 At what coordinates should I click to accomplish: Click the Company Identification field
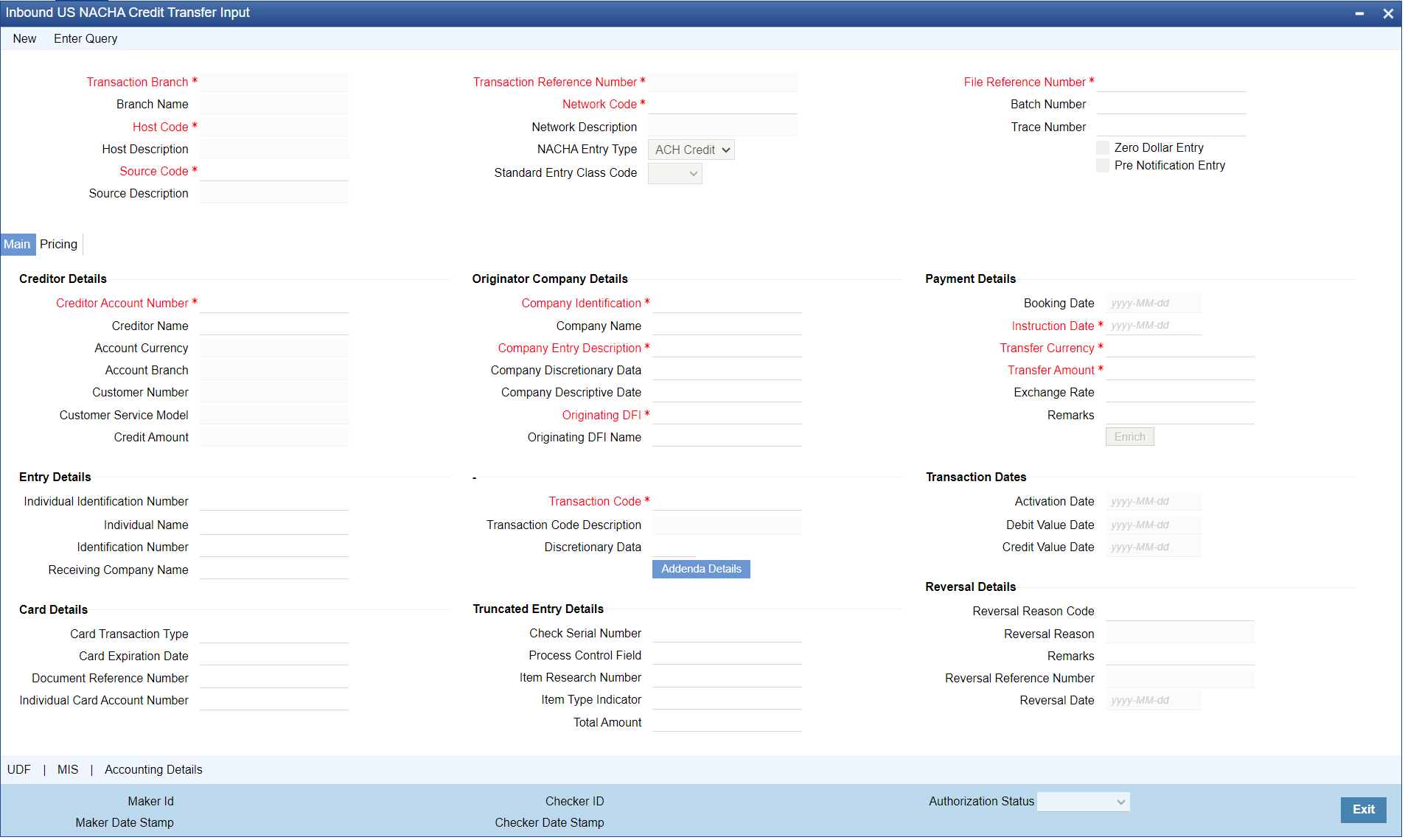point(728,304)
